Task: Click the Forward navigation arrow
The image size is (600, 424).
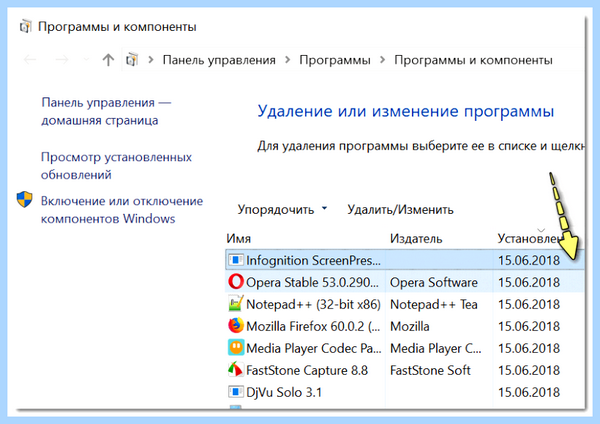Action: click(62, 60)
